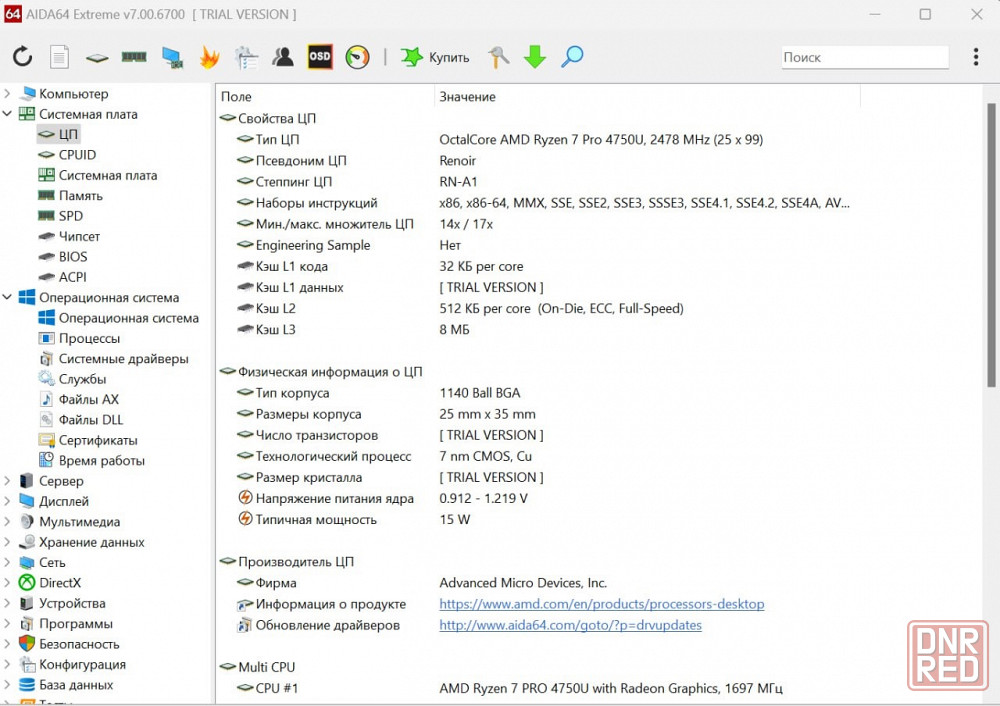Collapse the Системная плата tree node
This screenshot has height=706, width=1000.
(x=8, y=114)
